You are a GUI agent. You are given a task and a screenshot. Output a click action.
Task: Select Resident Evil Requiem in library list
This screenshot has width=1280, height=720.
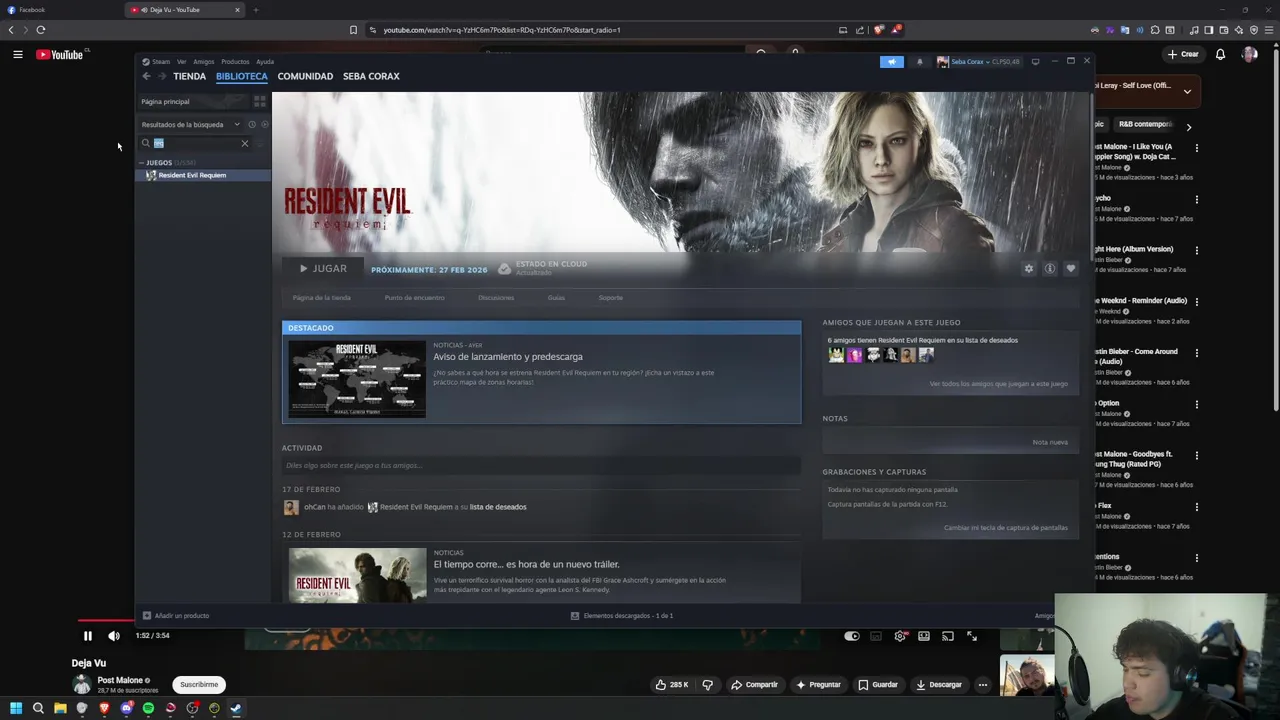203,175
